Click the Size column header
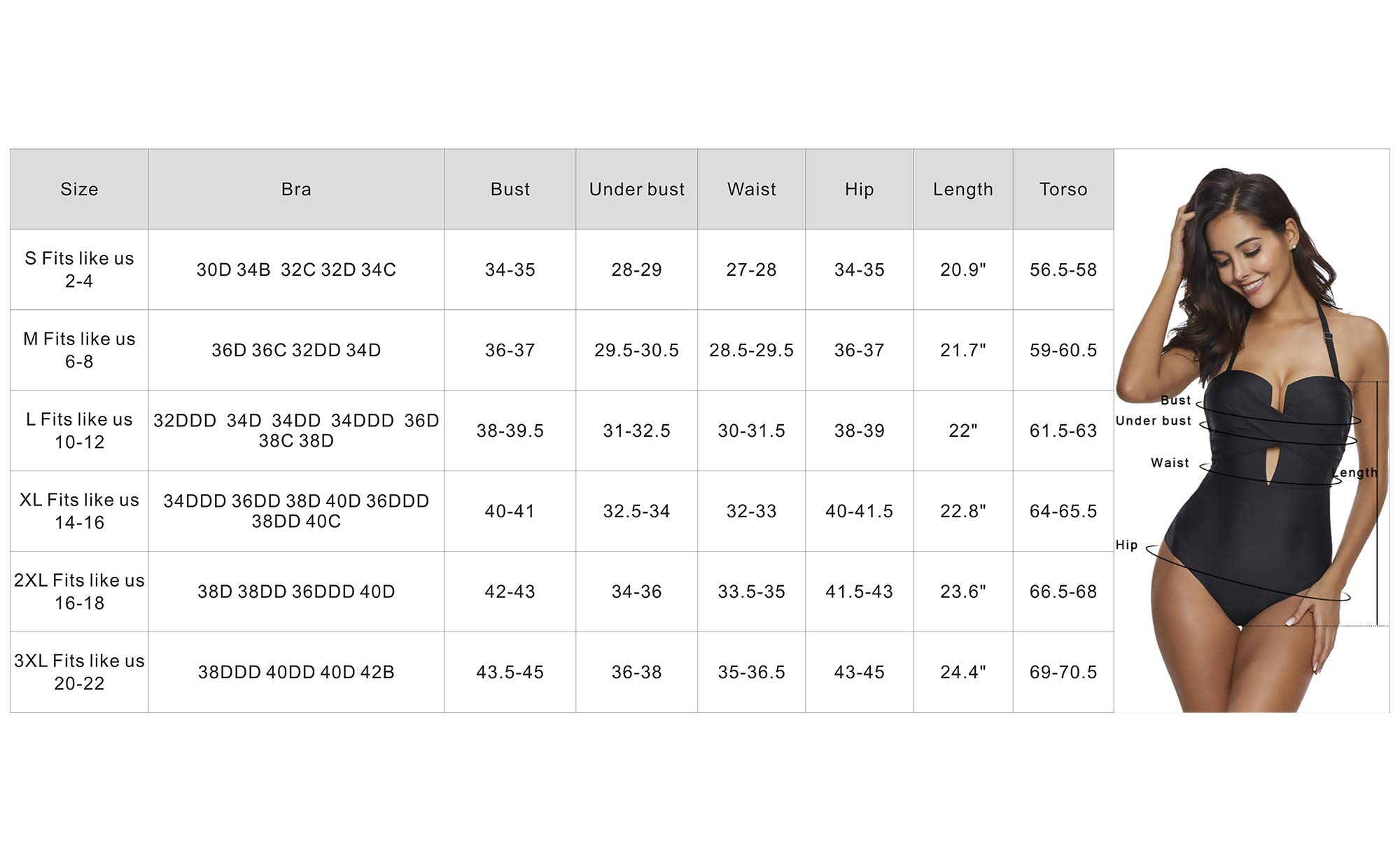 (79, 189)
